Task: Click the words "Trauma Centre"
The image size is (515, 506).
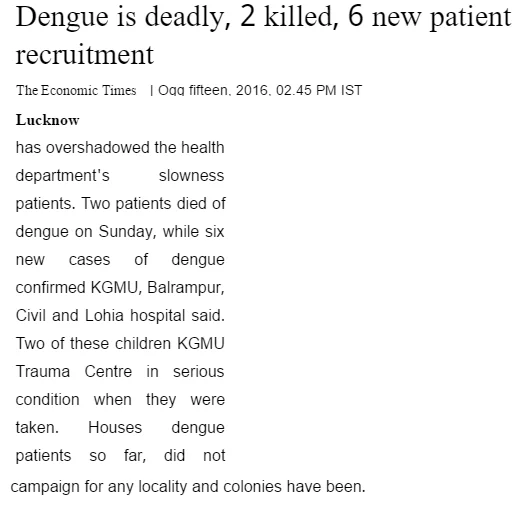Action: click(x=74, y=372)
